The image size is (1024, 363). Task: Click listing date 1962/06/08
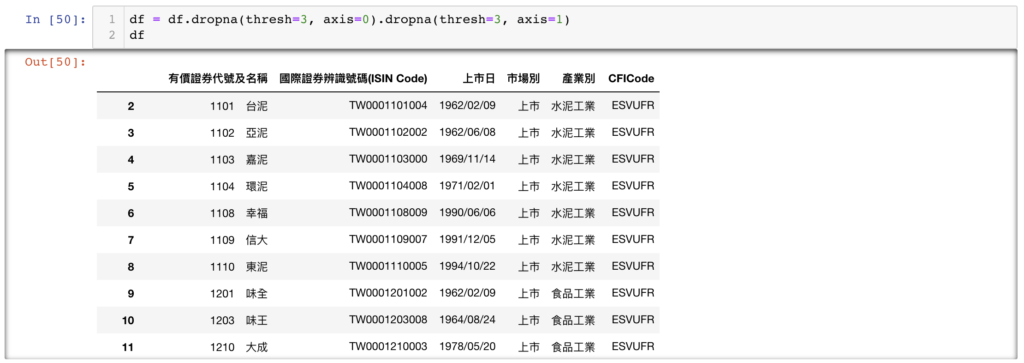[x=468, y=133]
